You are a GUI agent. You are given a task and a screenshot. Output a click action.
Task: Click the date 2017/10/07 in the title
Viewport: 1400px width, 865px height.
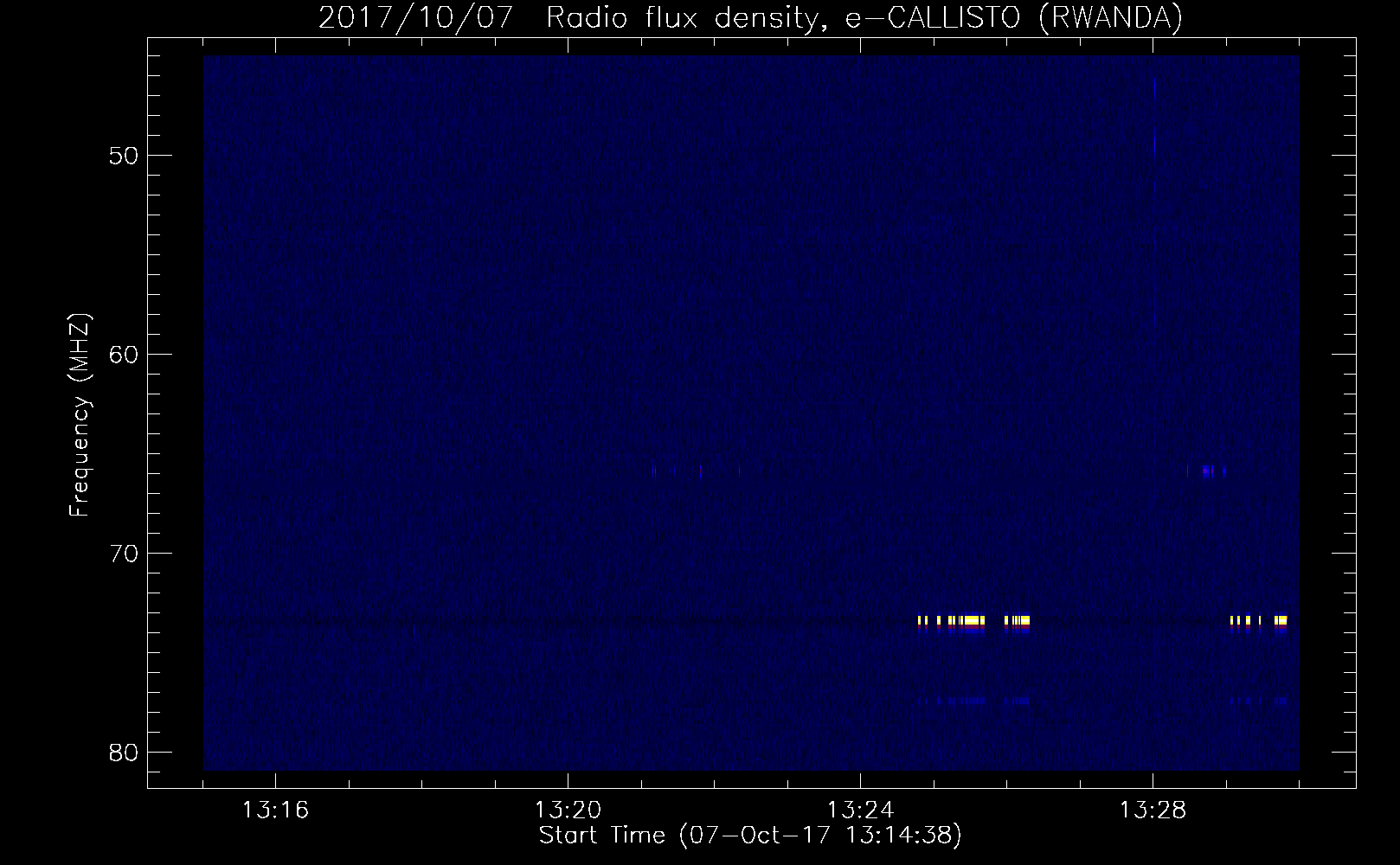(419, 18)
